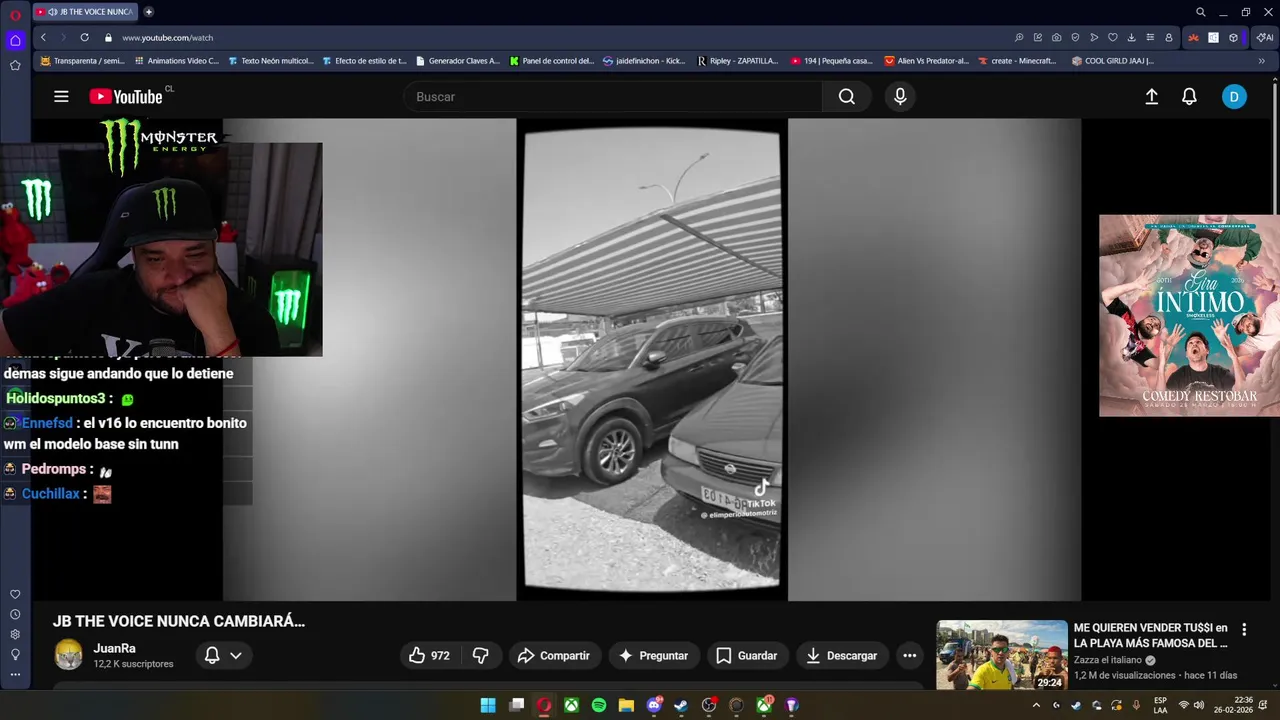The width and height of the screenshot is (1280, 720).
Task: Open the Windows Start button
Action: click(488, 705)
